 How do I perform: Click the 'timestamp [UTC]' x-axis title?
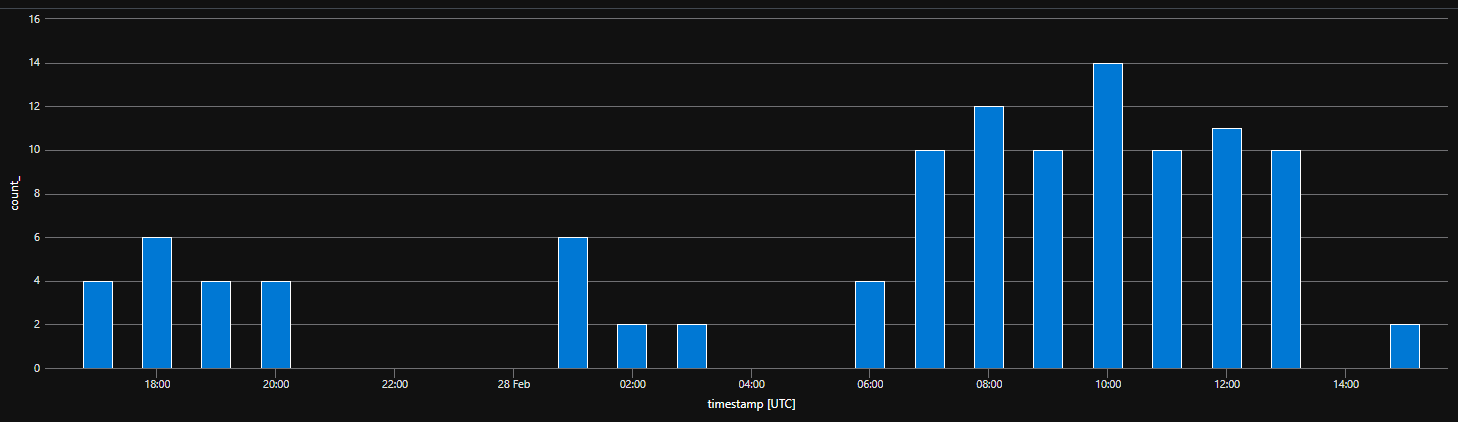(x=752, y=405)
